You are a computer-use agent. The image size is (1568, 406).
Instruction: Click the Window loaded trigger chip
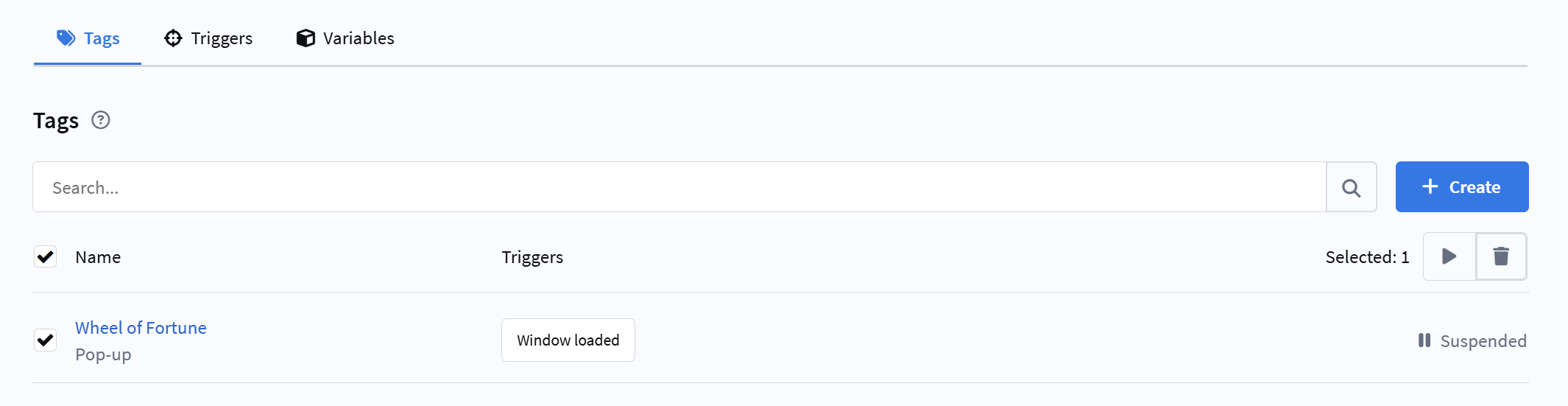(x=568, y=340)
